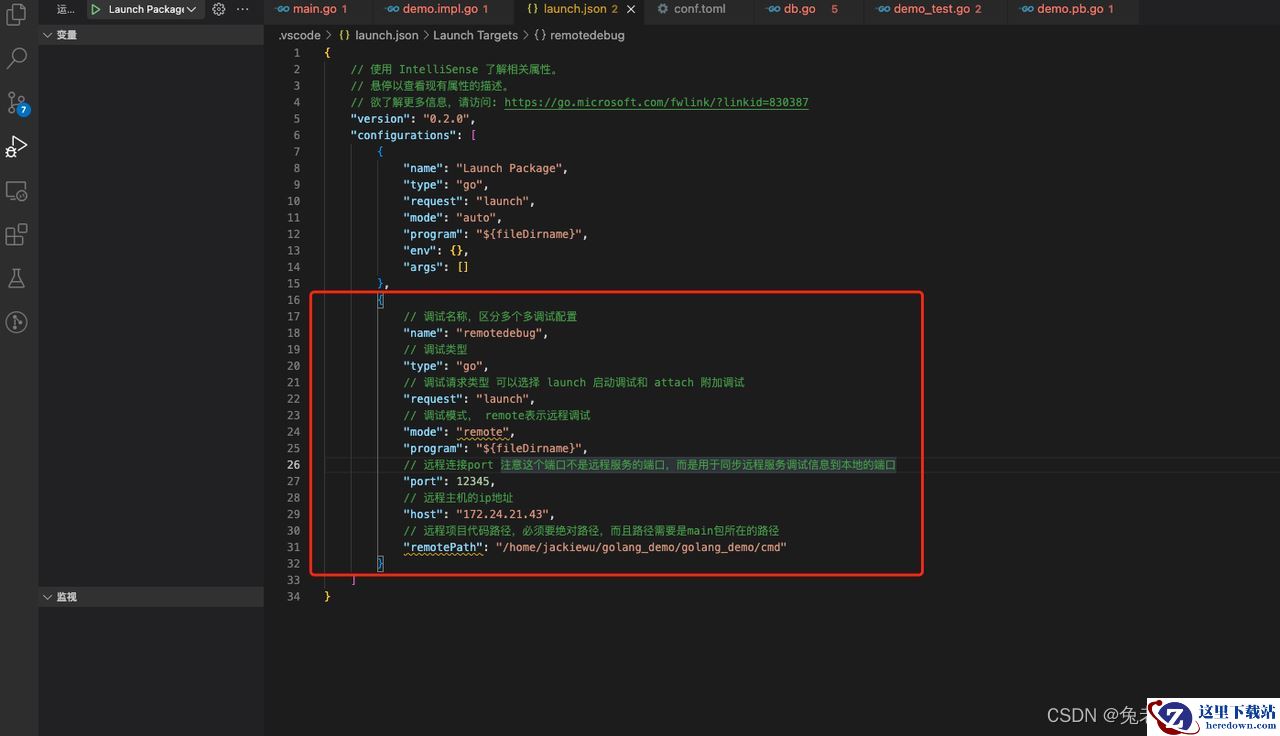Click the launch.json breadcrumb

tap(386, 35)
